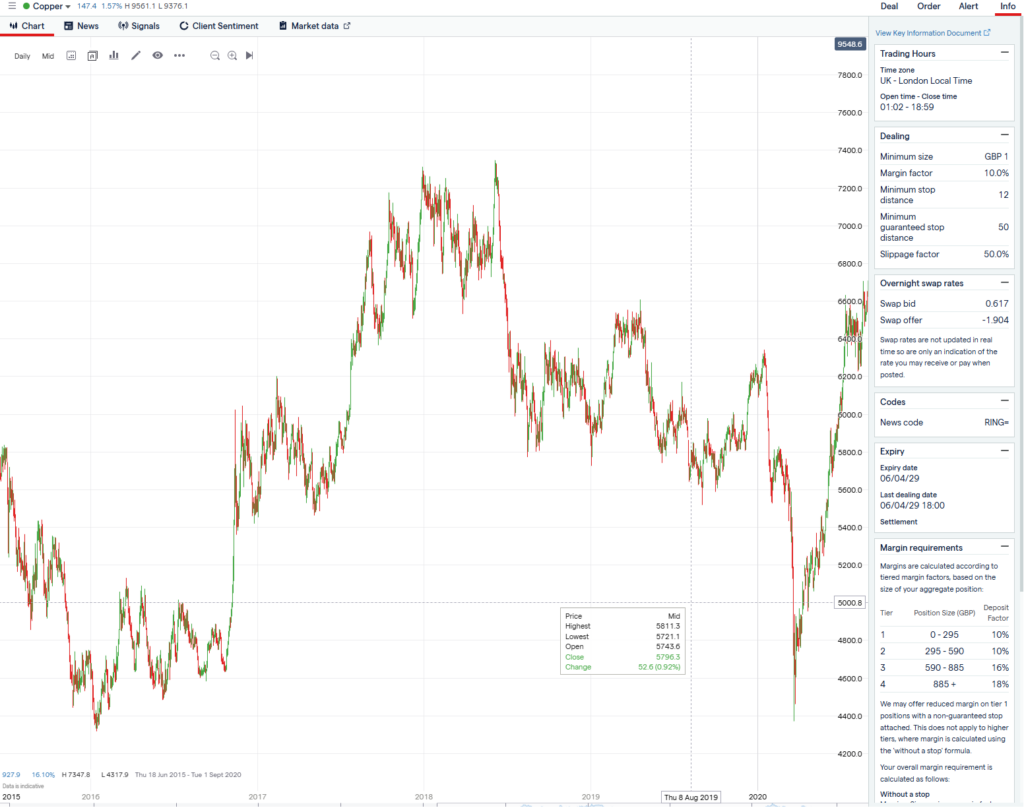The height and width of the screenshot is (808, 1024).
Task: Click the UK - London Local Time text
Action: click(x=925, y=81)
